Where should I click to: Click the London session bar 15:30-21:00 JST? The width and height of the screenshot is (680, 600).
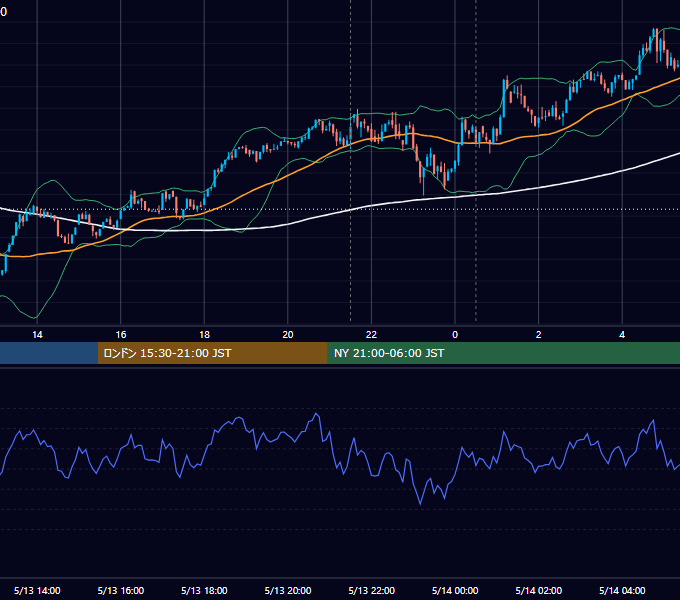point(212,353)
